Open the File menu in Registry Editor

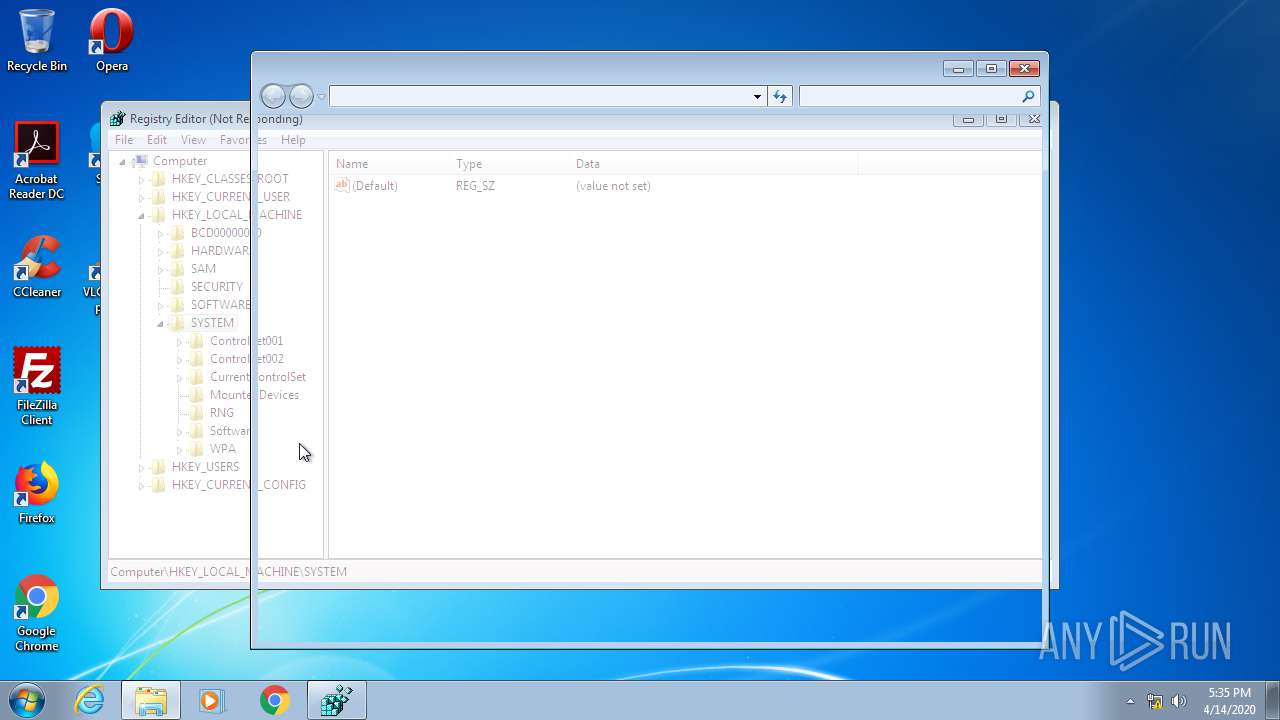coord(124,140)
